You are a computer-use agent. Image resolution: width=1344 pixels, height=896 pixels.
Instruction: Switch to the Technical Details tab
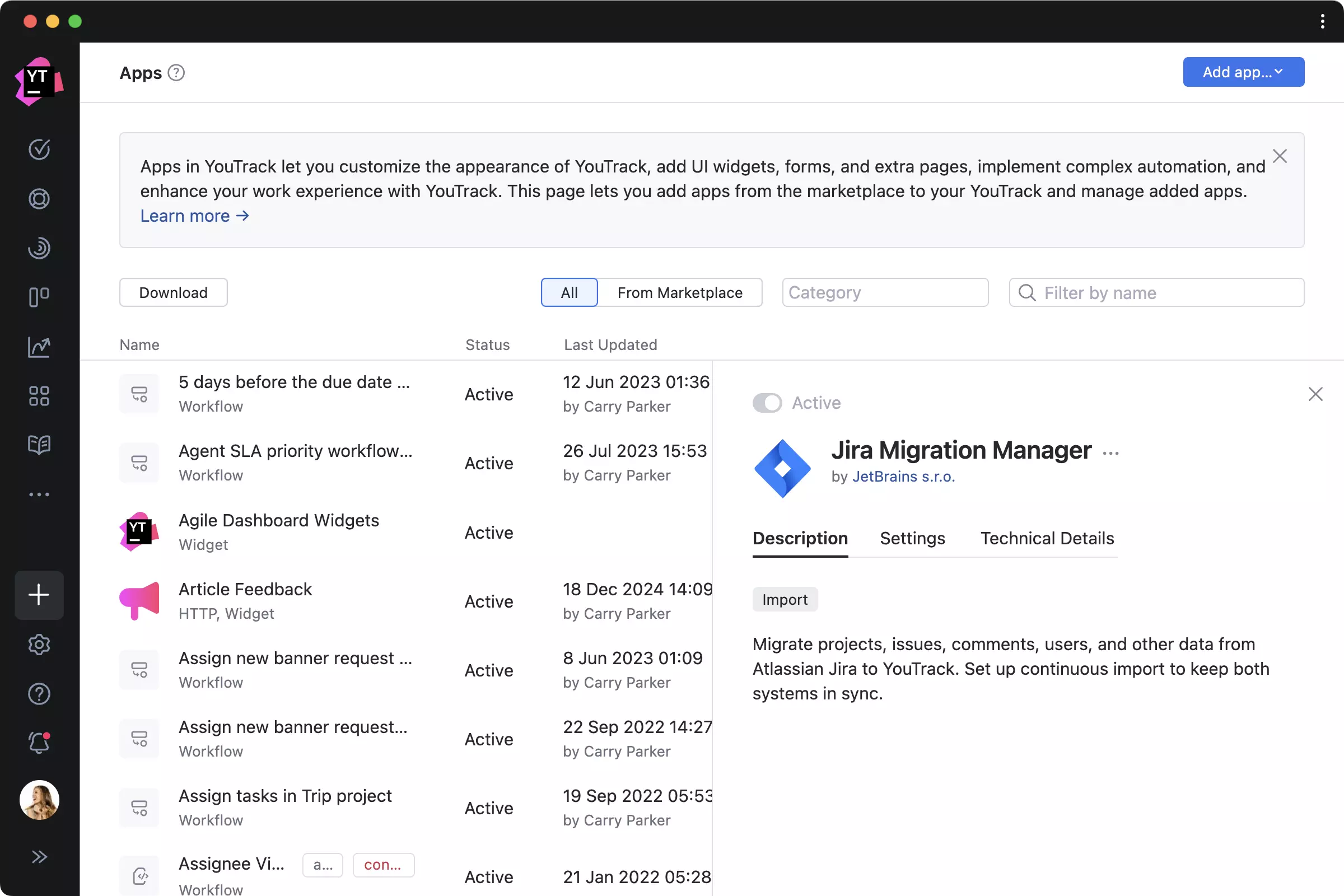pyautogui.click(x=1047, y=538)
